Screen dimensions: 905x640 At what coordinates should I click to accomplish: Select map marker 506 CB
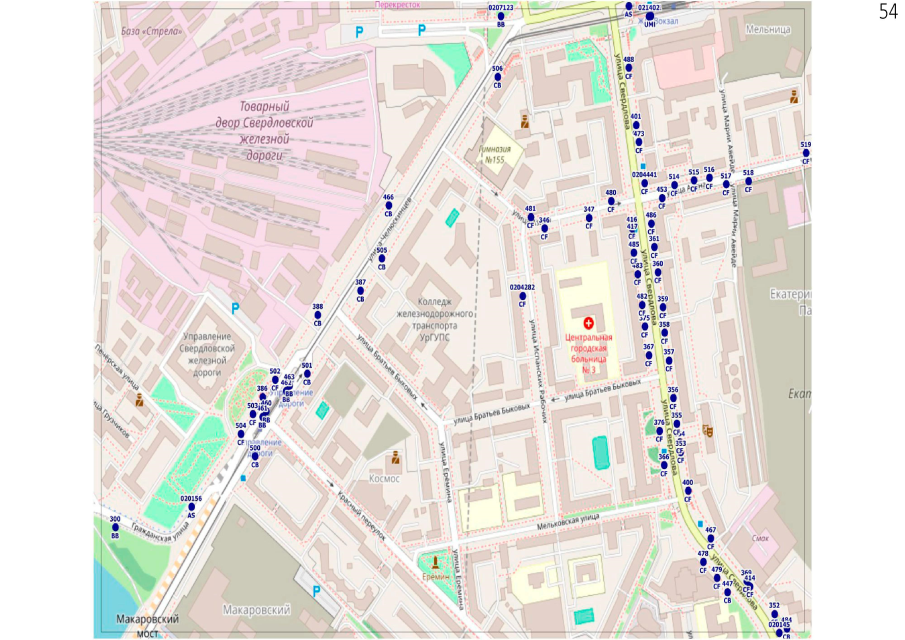coord(497,78)
